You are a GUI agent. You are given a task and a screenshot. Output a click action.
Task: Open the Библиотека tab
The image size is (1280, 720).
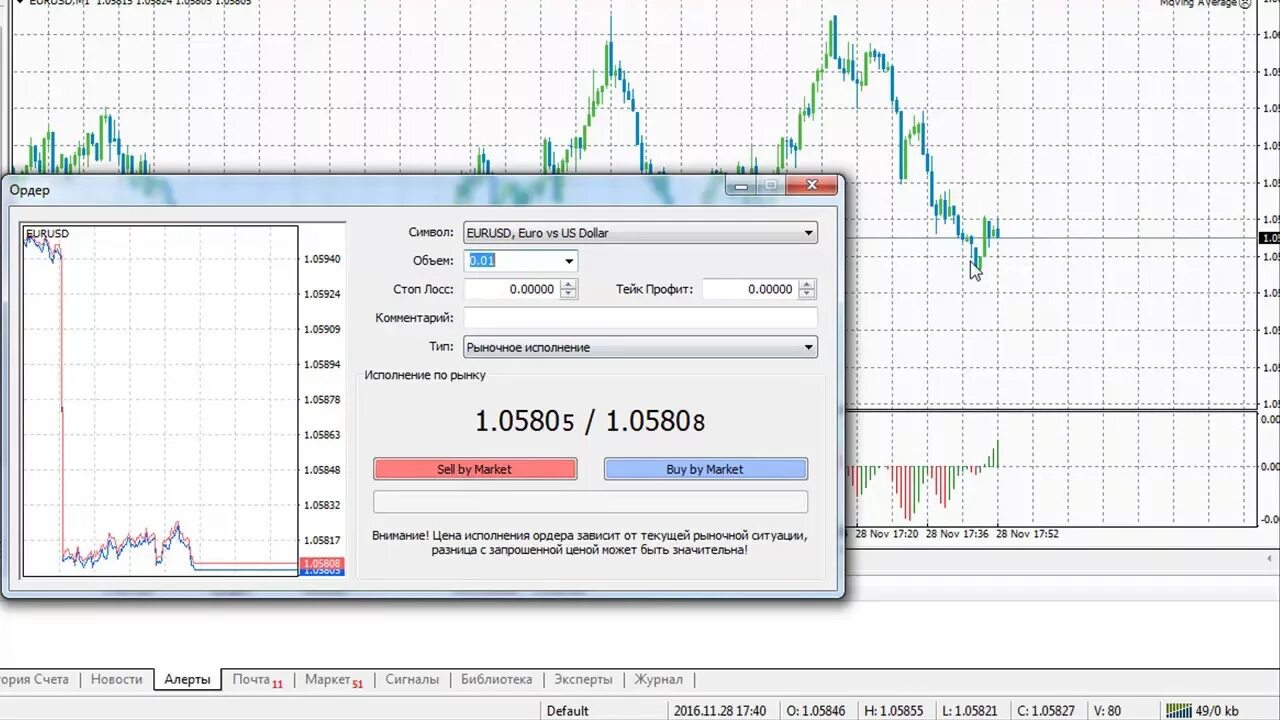496,679
